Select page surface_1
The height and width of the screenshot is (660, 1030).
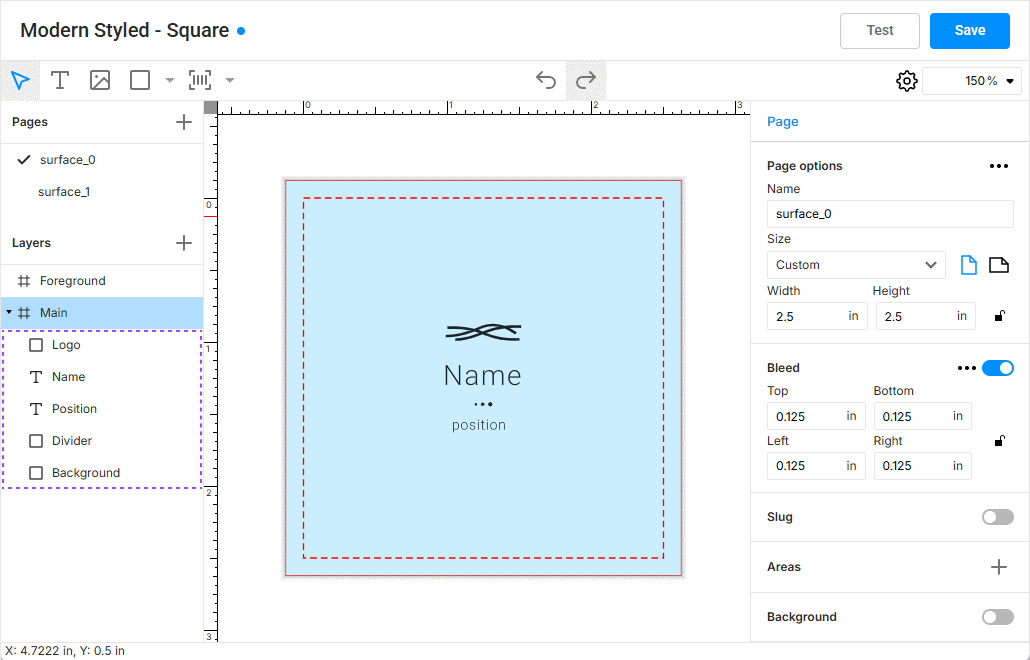click(x=102, y=192)
